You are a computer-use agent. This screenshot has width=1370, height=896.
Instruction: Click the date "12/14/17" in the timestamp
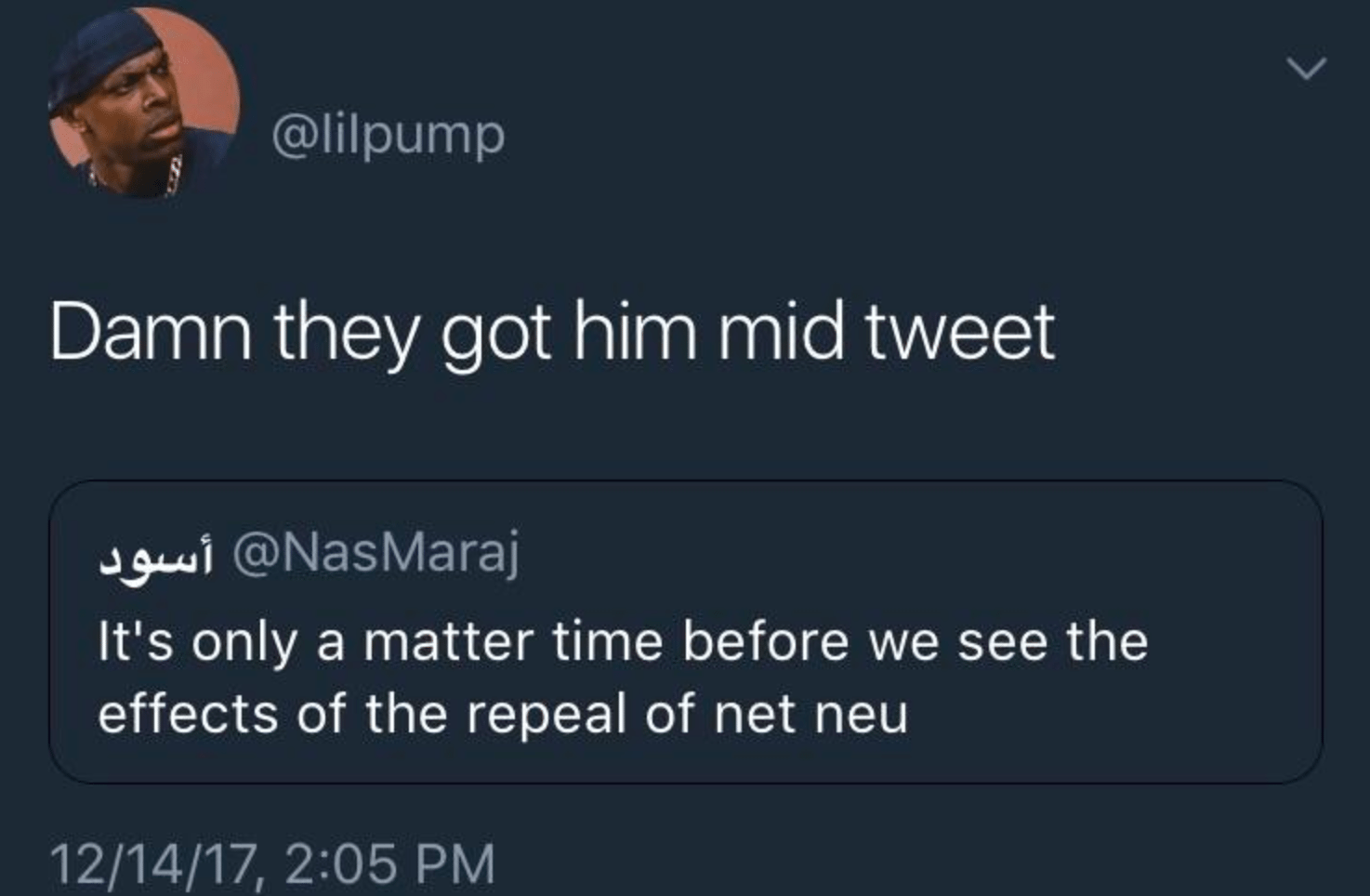(151, 863)
